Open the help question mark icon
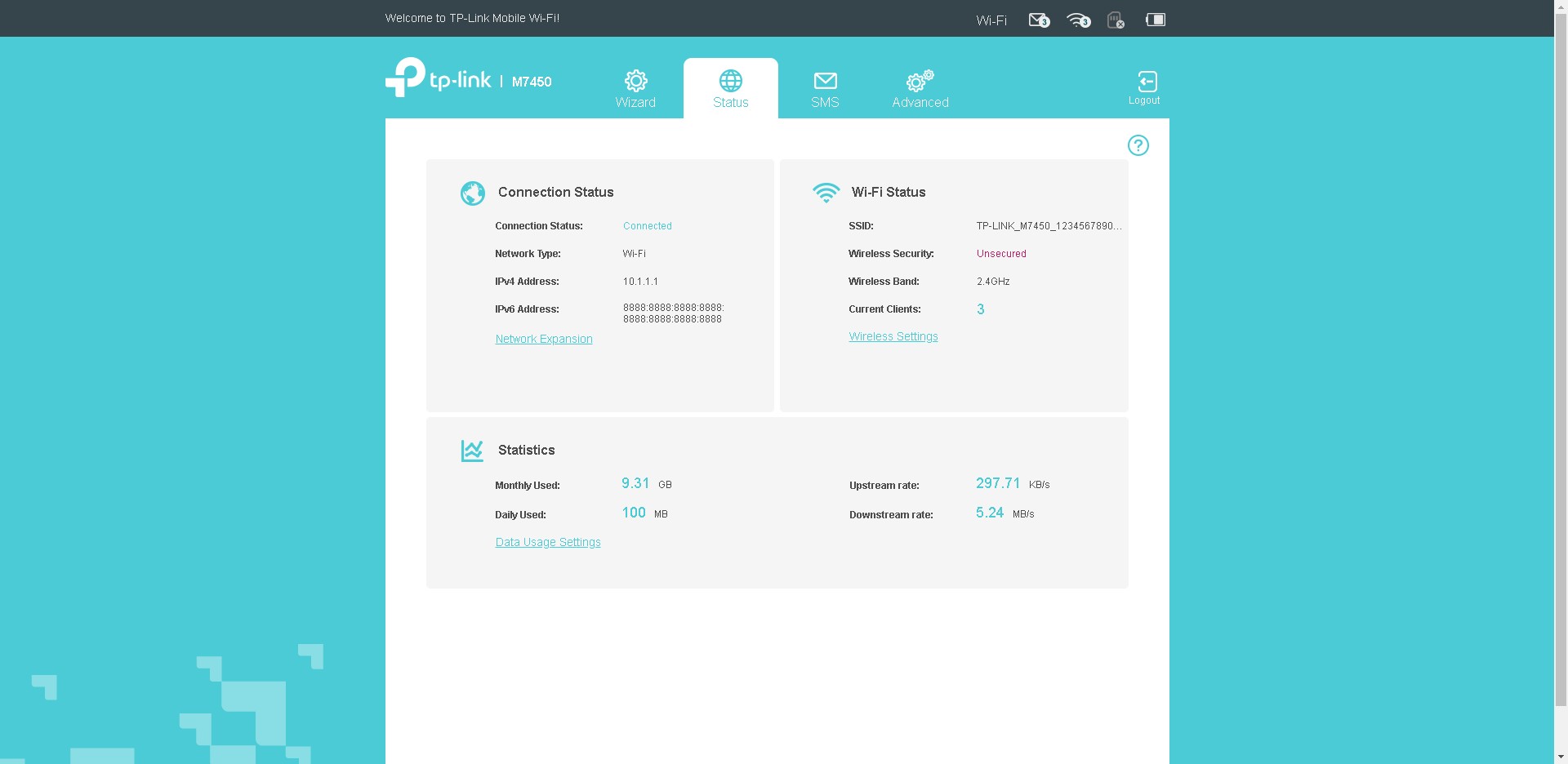The width and height of the screenshot is (1568, 764). [1138, 145]
